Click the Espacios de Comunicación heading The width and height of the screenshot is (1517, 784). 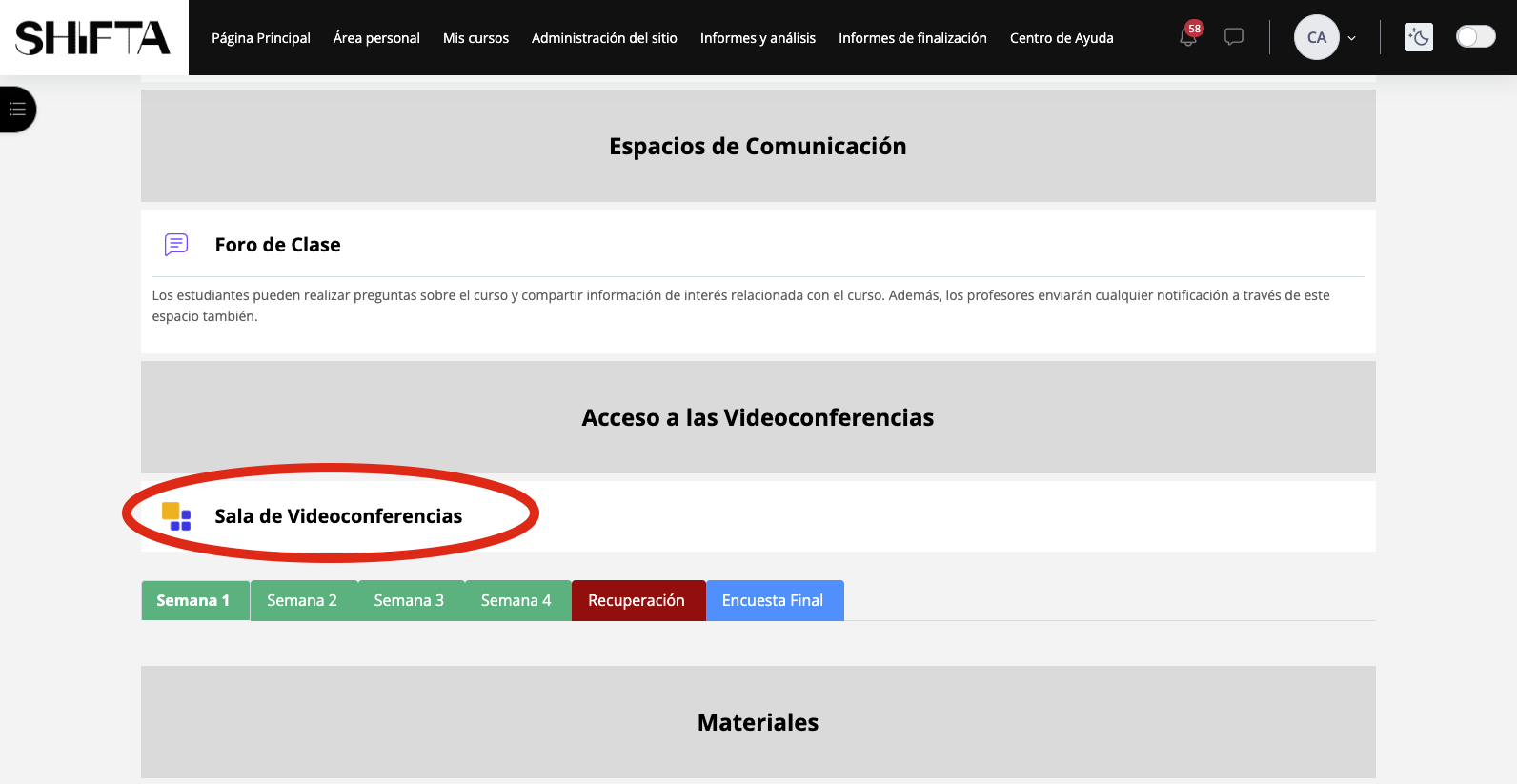point(758,146)
